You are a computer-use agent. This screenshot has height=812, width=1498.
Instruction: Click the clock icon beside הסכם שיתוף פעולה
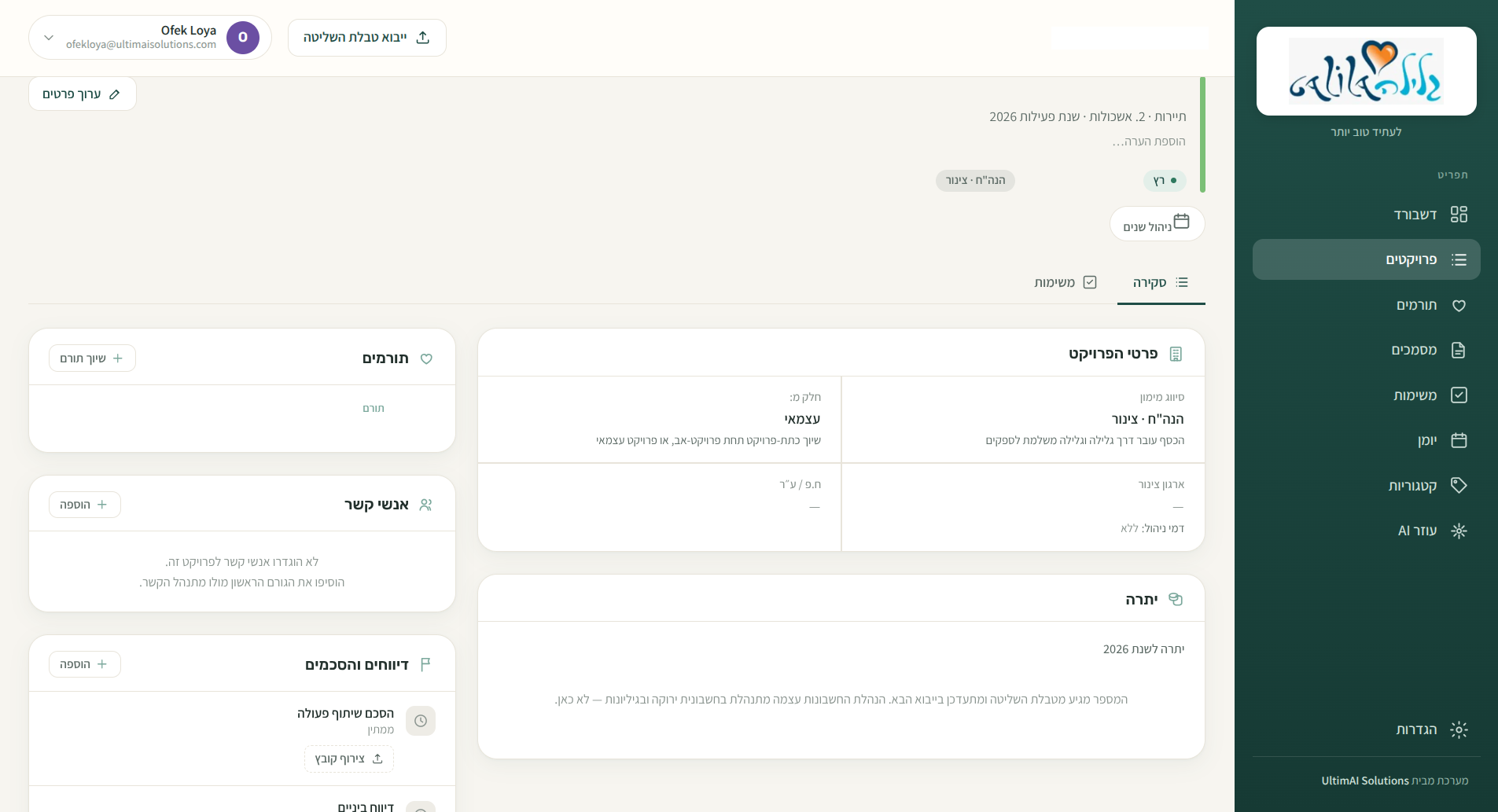[421, 721]
